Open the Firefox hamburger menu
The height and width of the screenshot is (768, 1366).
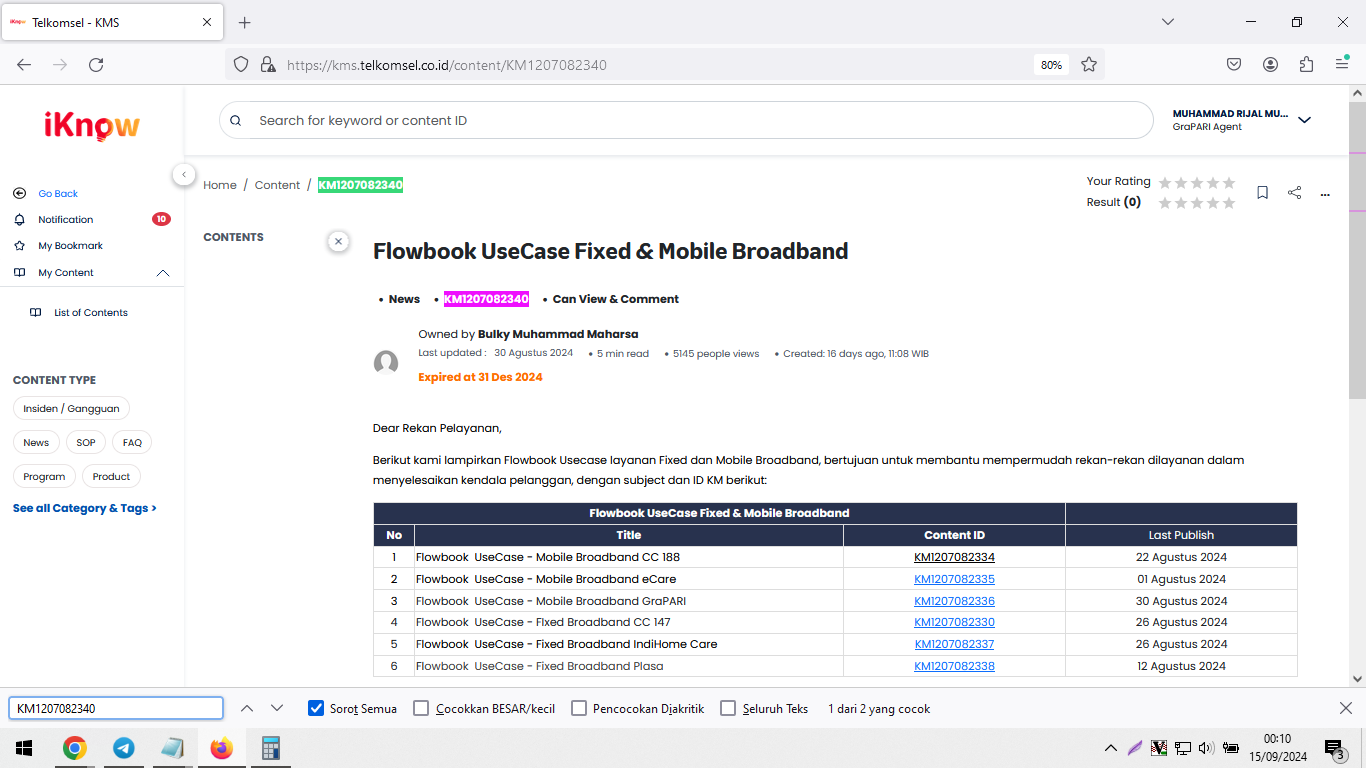[1342, 64]
